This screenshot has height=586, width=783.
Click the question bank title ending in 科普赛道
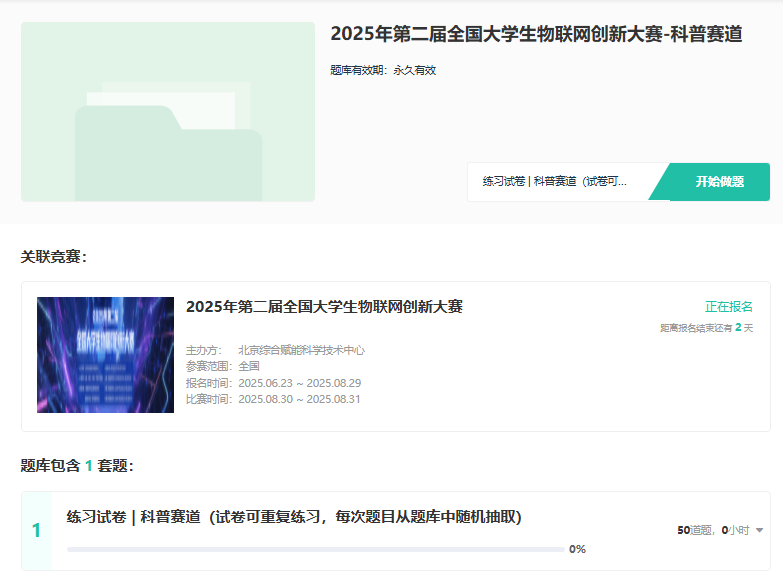pos(536,34)
